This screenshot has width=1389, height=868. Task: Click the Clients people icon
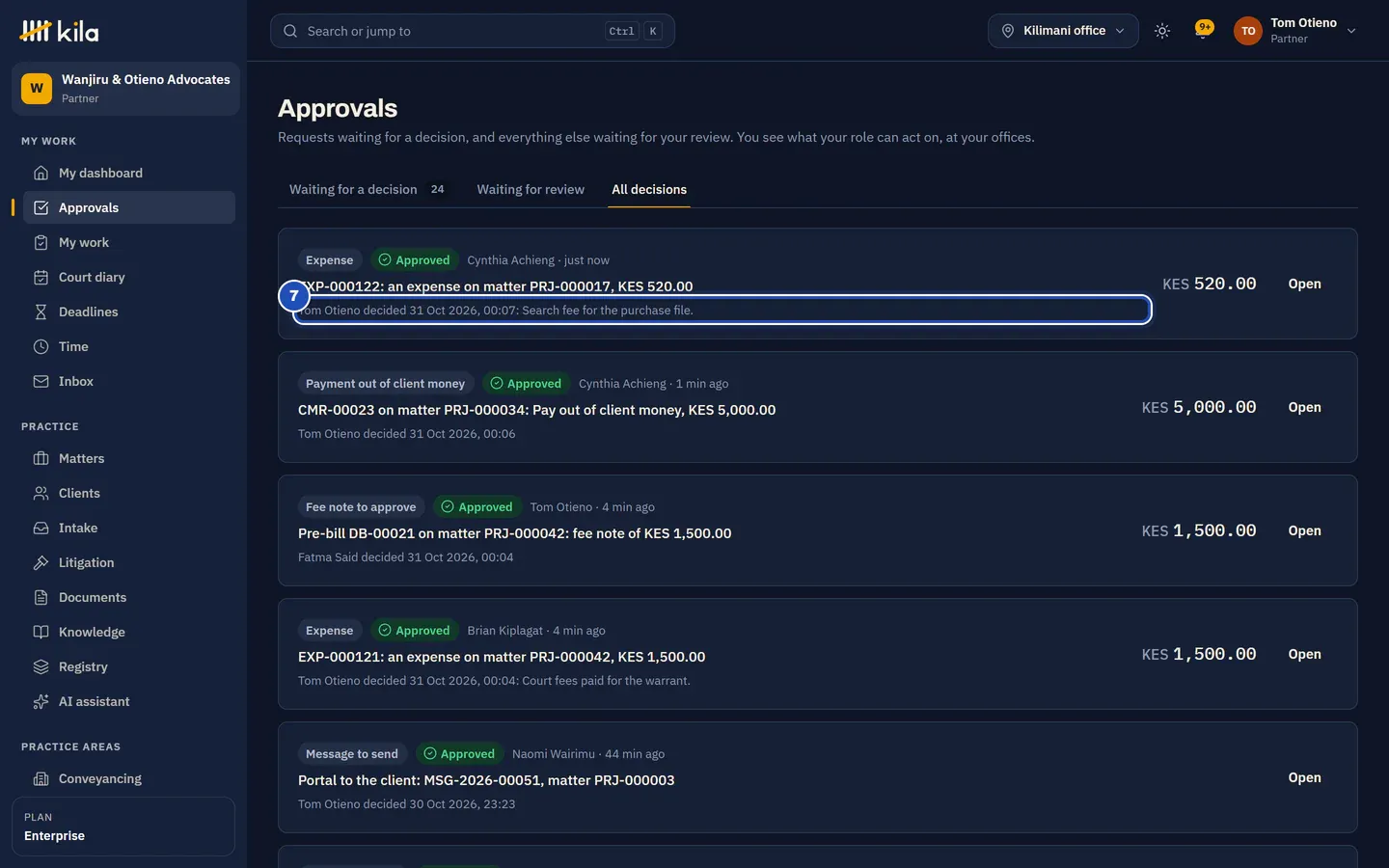click(41, 493)
